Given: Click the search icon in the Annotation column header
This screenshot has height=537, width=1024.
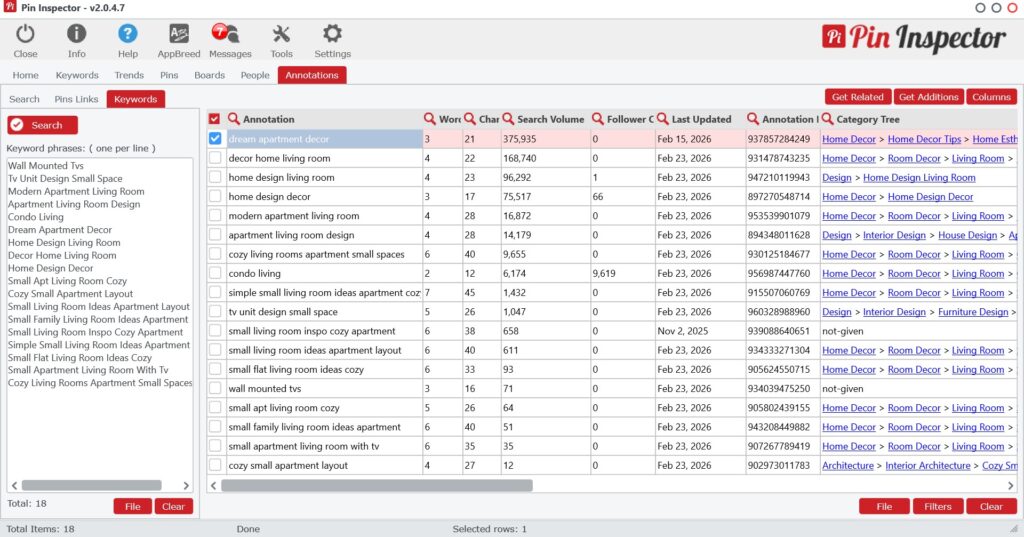Looking at the screenshot, I should (234, 119).
